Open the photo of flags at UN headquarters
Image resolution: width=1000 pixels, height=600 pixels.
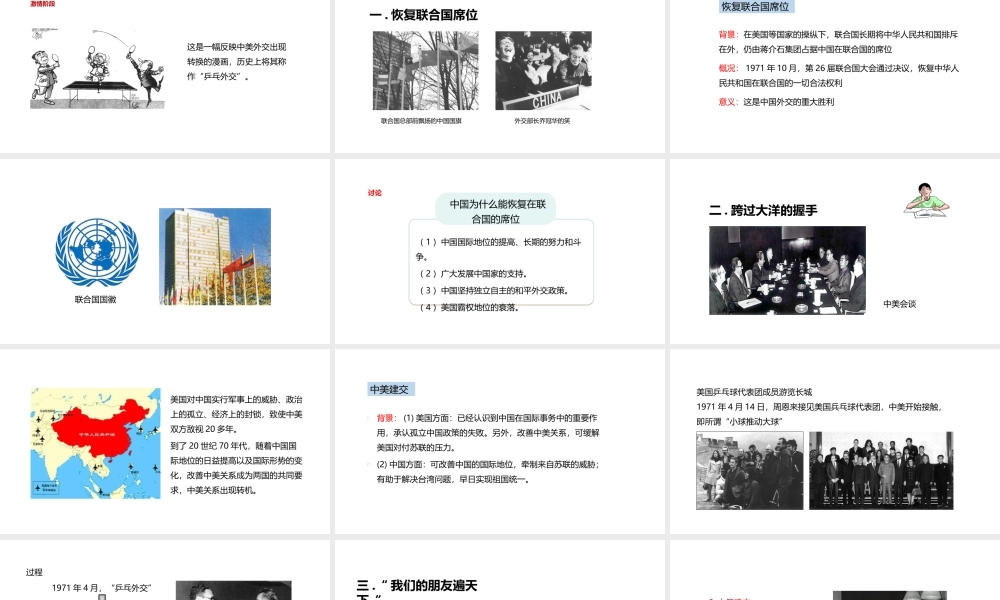pos(425,70)
